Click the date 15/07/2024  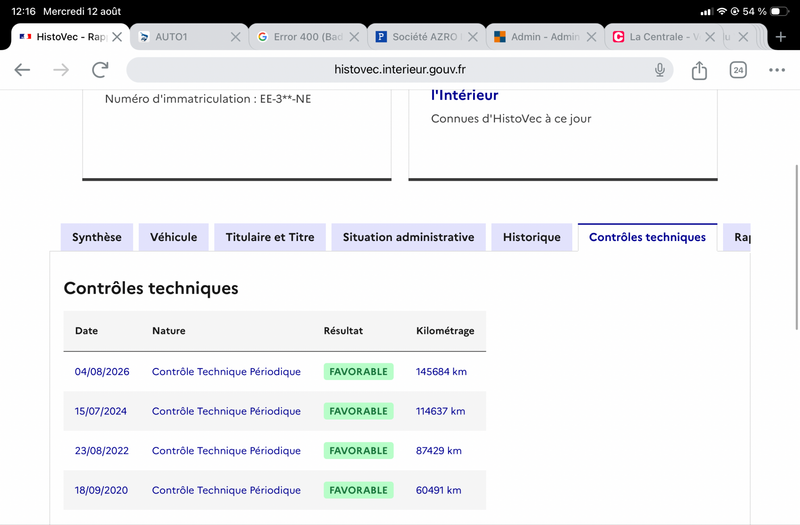pyautogui.click(x=101, y=411)
